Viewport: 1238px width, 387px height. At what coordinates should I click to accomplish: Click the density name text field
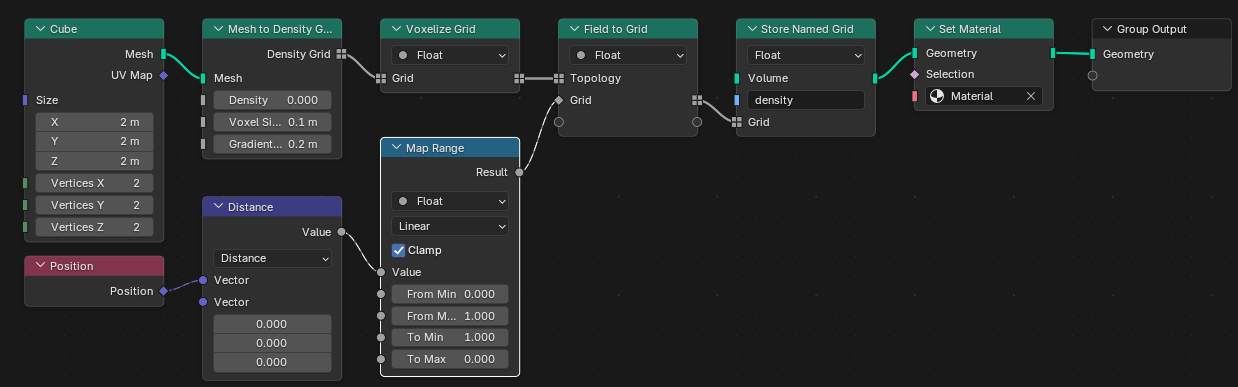[x=806, y=100]
